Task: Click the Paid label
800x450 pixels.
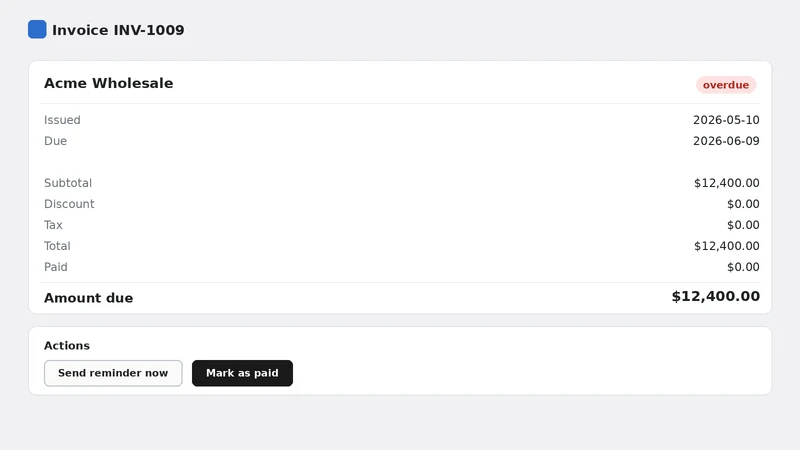Action: pos(56,267)
